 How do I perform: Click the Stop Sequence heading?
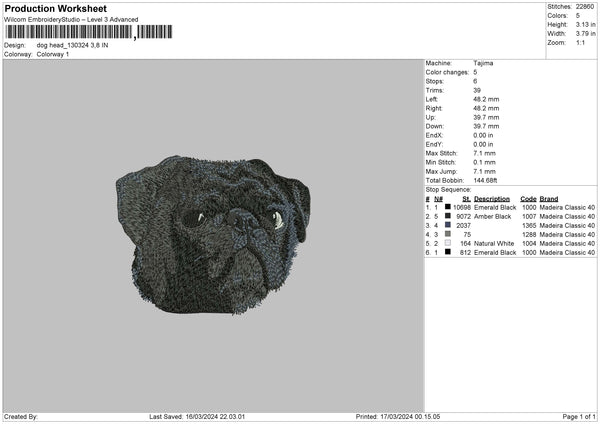click(448, 188)
